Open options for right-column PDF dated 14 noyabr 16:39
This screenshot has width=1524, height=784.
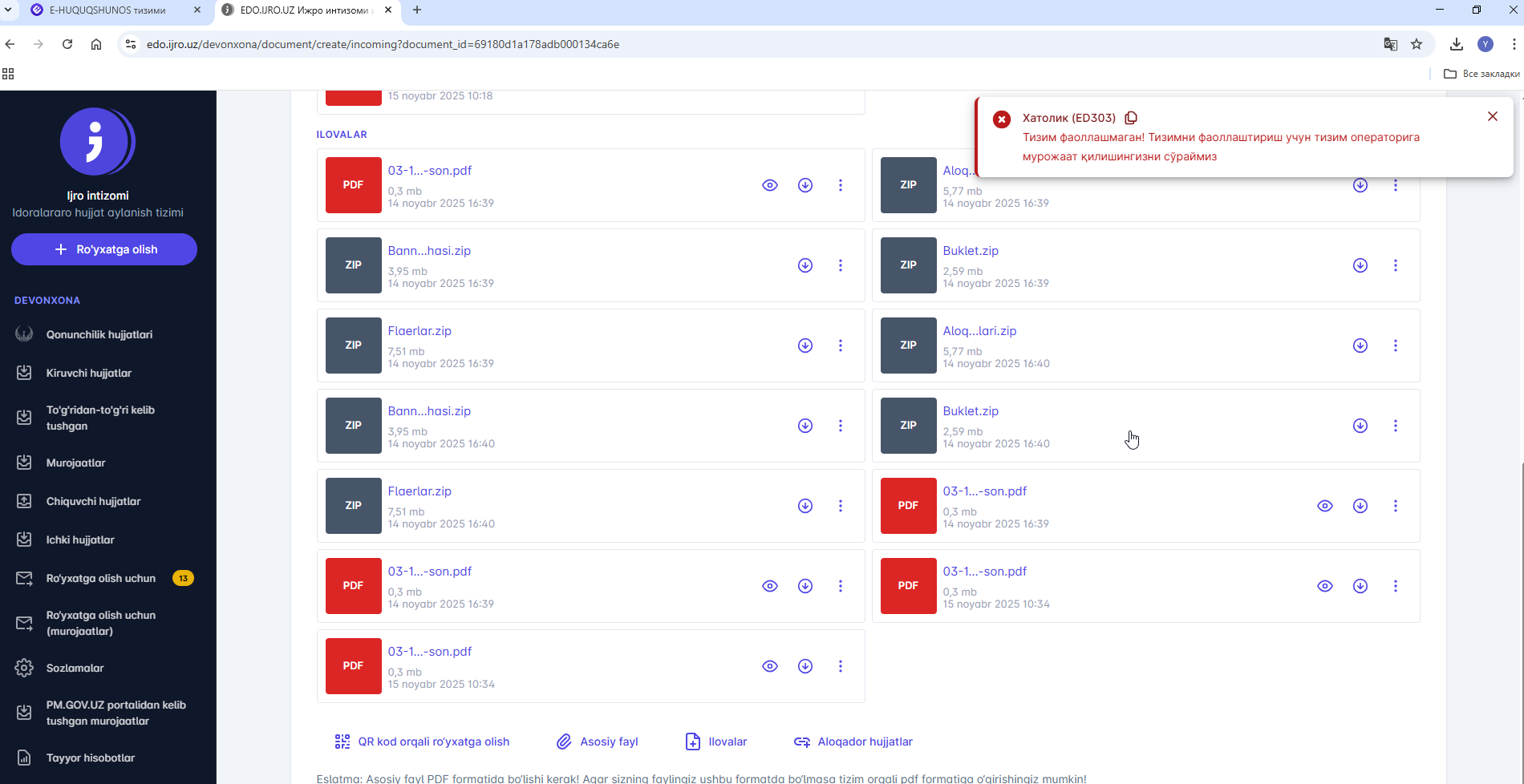tap(1396, 506)
